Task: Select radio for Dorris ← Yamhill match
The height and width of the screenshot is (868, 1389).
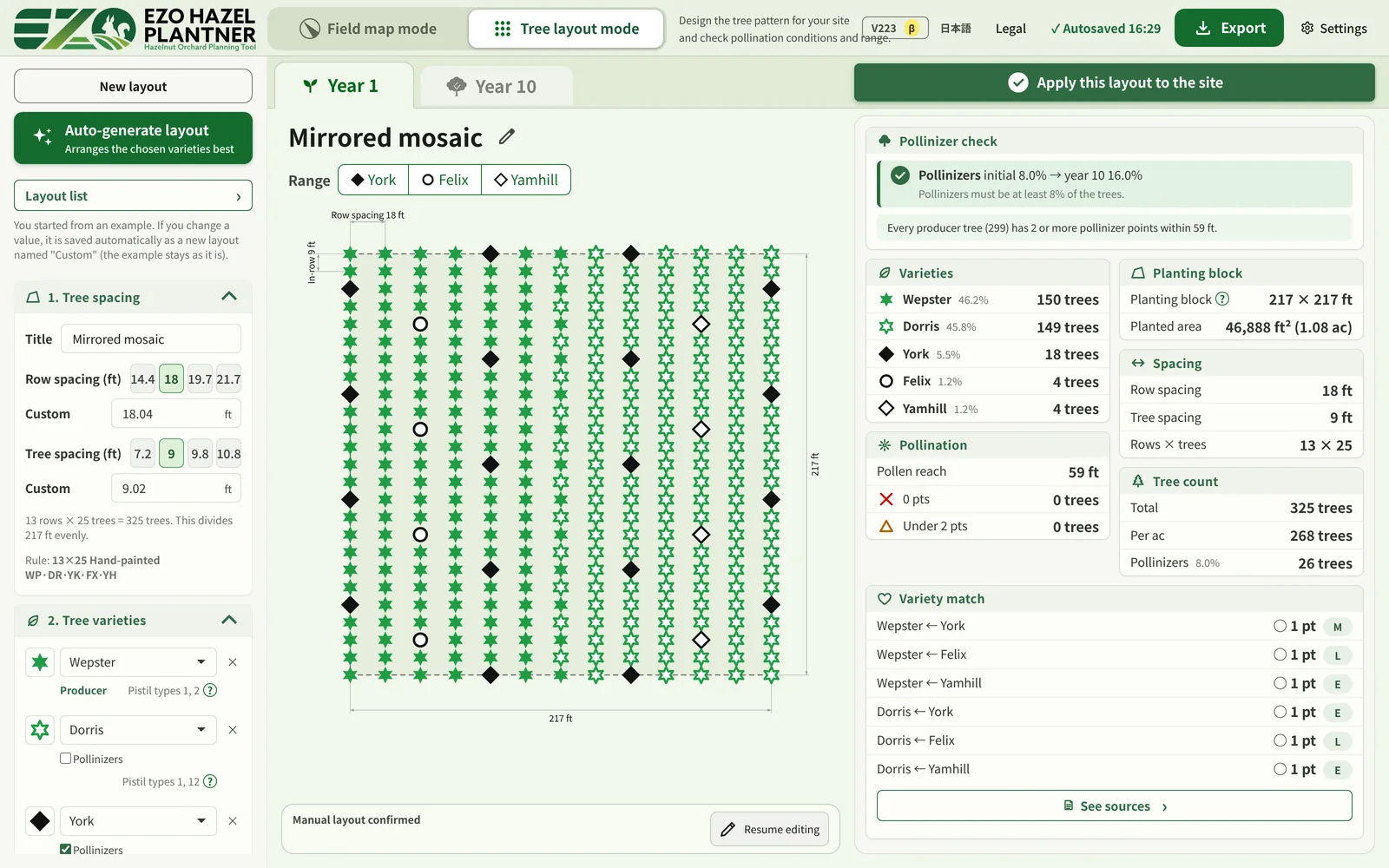Action: tap(1280, 769)
